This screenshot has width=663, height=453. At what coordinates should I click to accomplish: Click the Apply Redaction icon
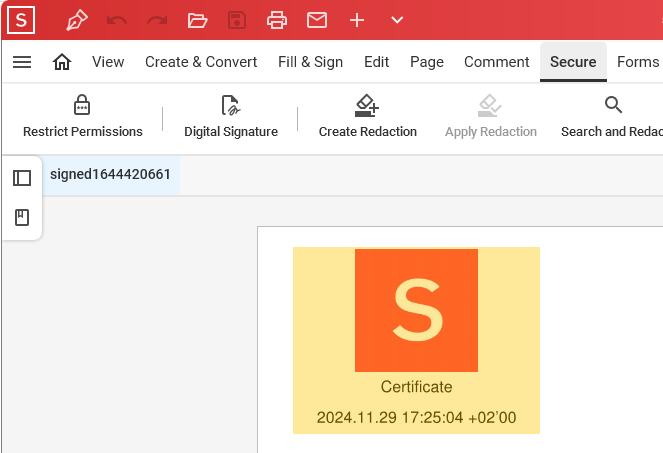click(490, 105)
